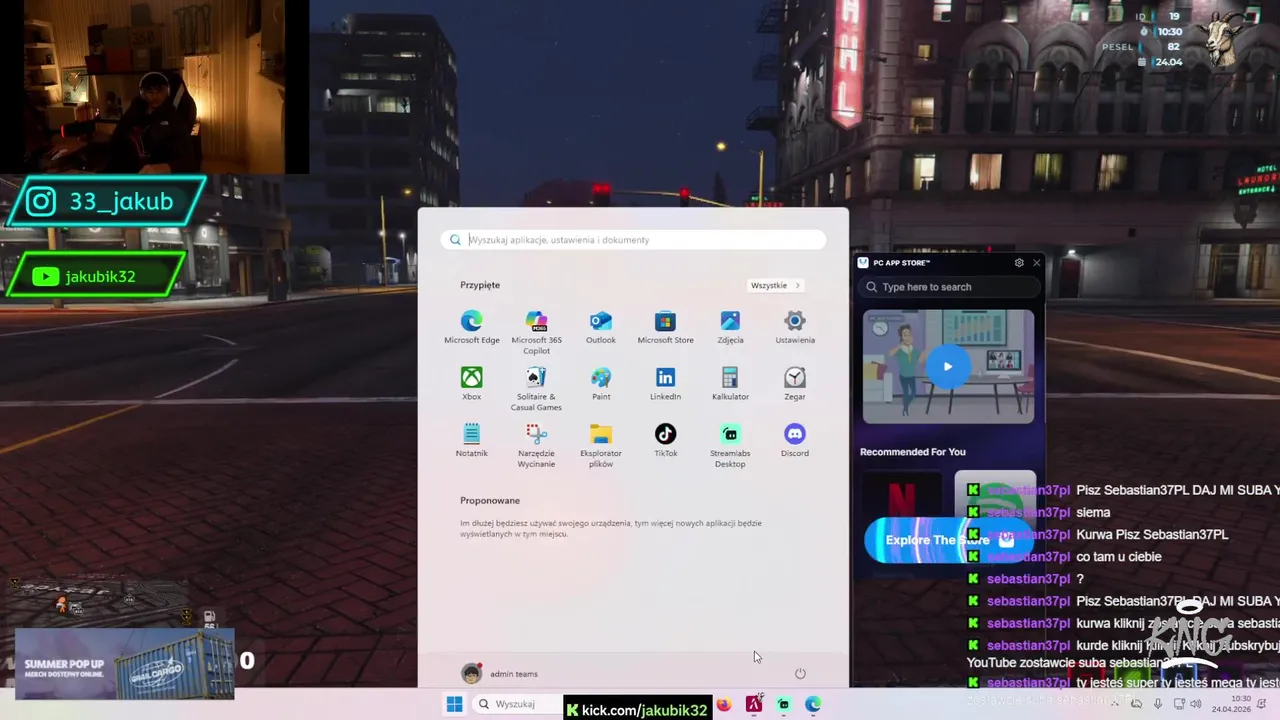
Task: Launch the TikTok pinned app
Action: 665,440
